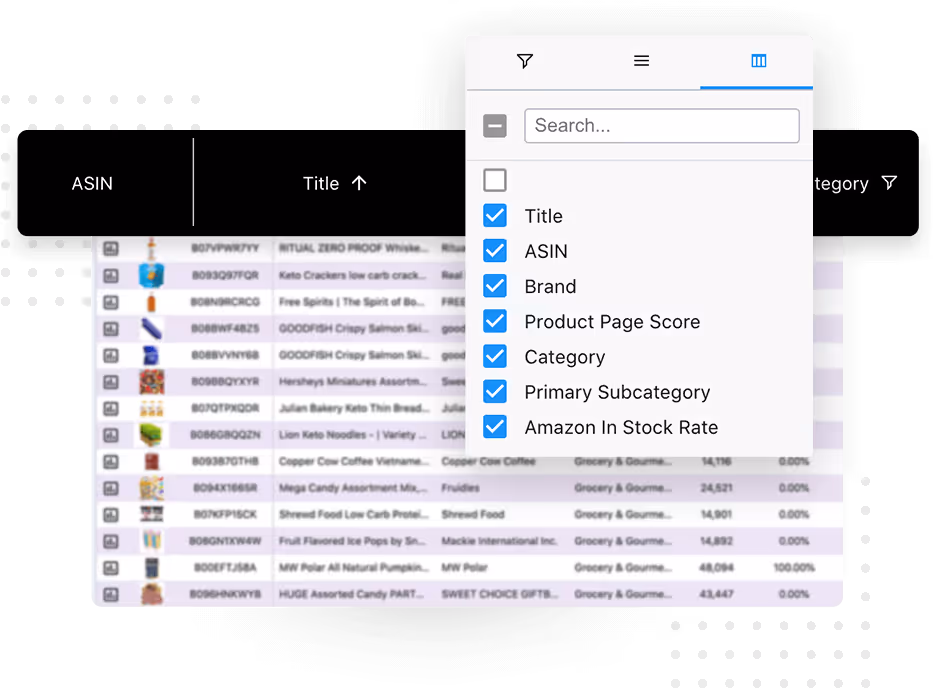Open the filter tab in the column panel
Image resolution: width=936 pixels, height=696 pixels.
(525, 61)
